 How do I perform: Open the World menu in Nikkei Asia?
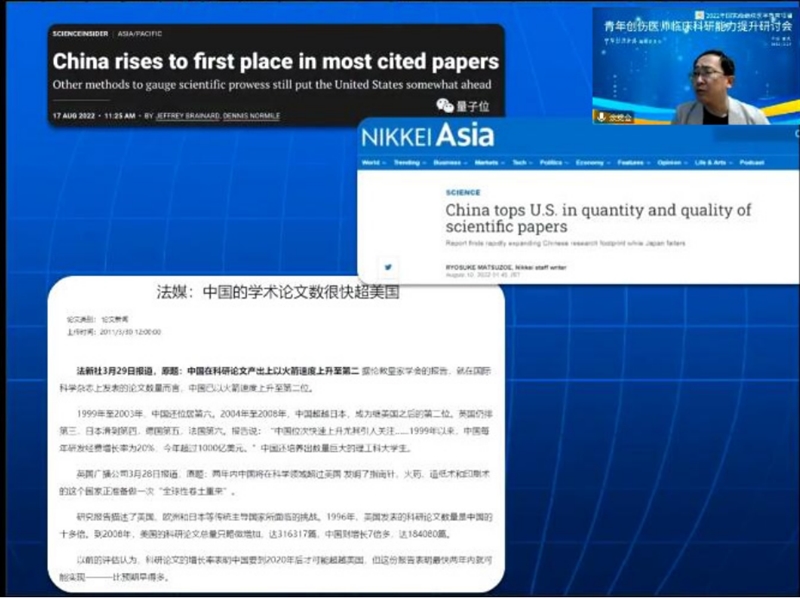click(x=372, y=163)
